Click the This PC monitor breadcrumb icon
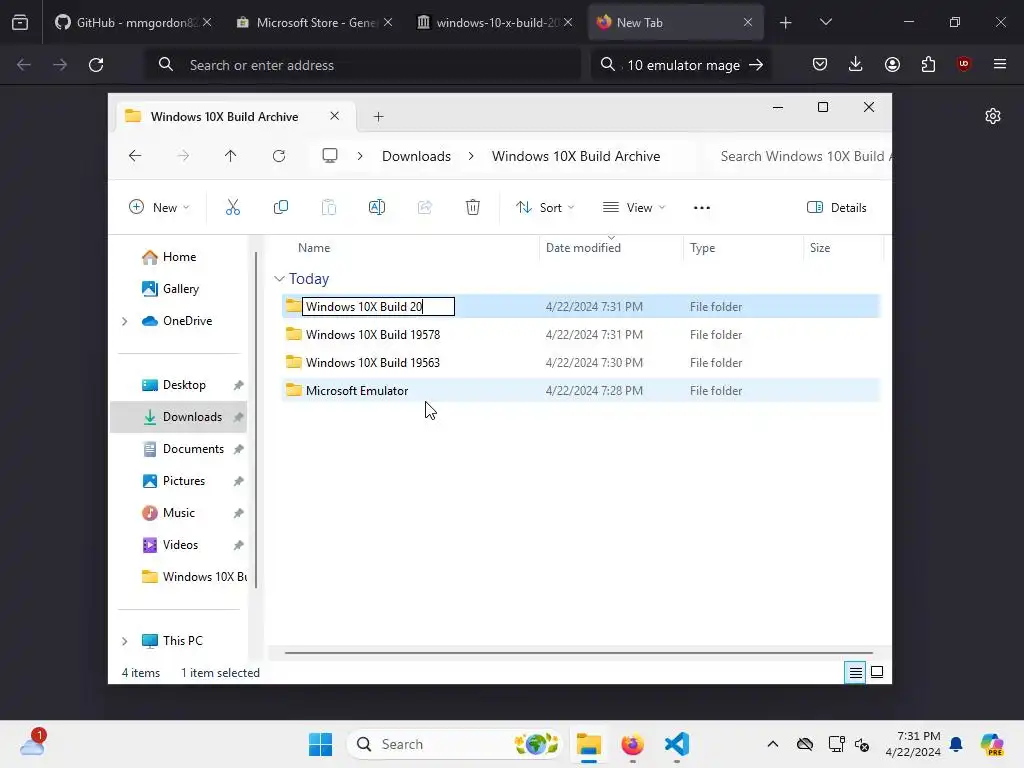The image size is (1024, 768). (330, 156)
